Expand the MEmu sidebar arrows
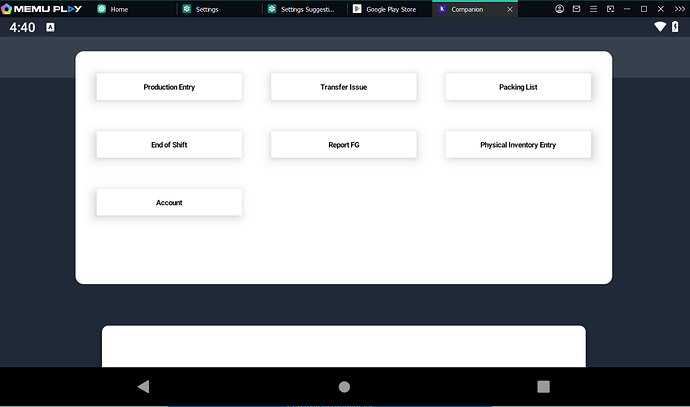The image size is (690, 407). [x=679, y=9]
